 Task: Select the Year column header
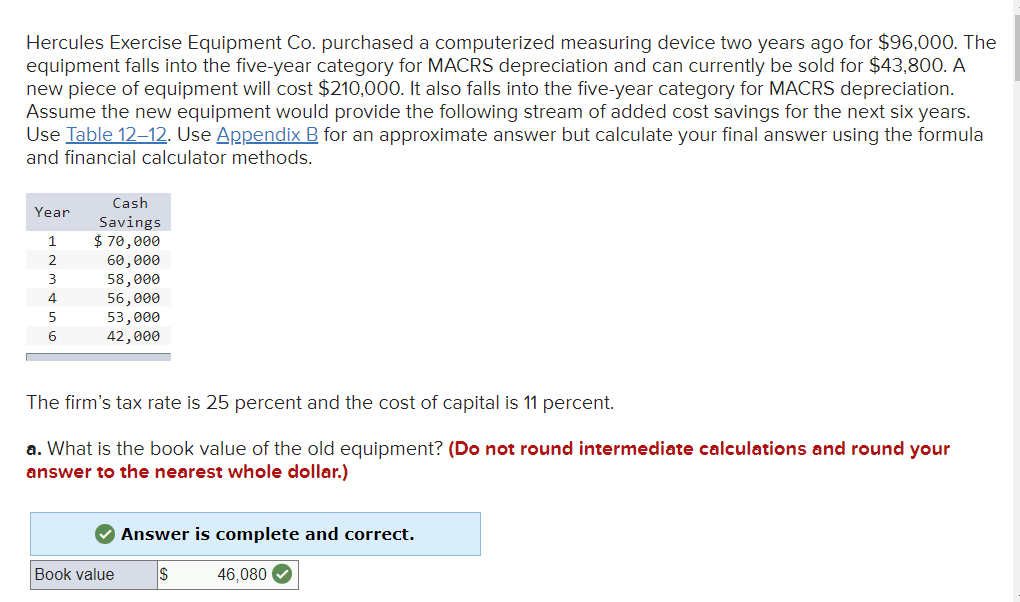click(52, 211)
